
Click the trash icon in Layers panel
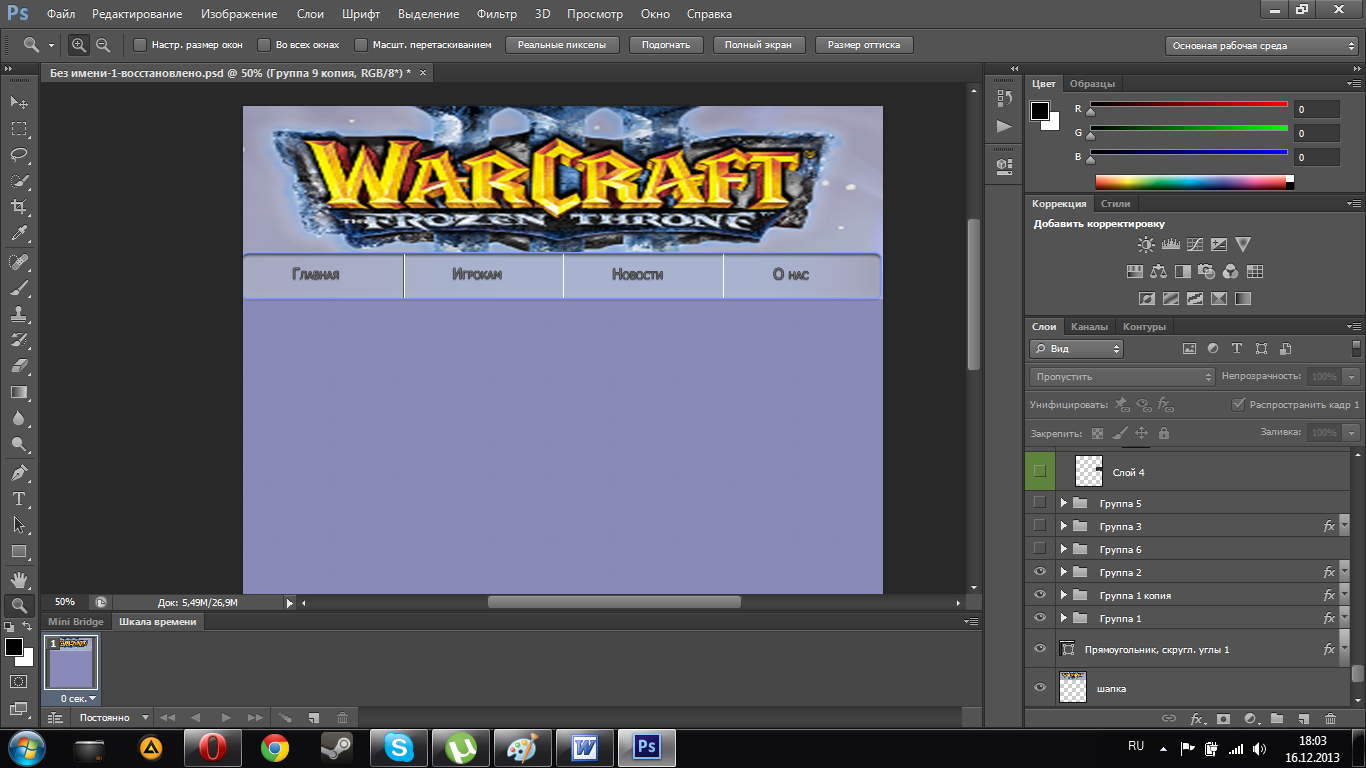click(x=1330, y=718)
